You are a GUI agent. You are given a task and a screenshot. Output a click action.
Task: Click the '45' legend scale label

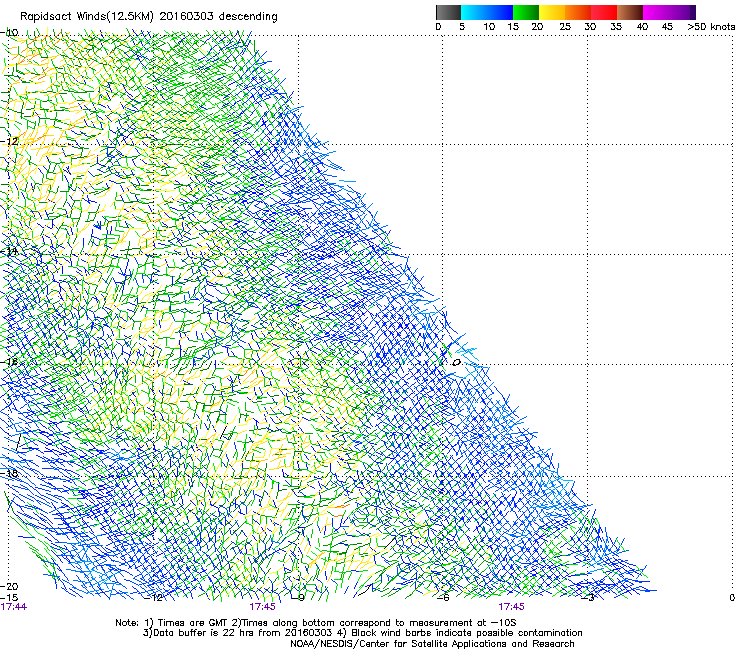click(x=667, y=26)
